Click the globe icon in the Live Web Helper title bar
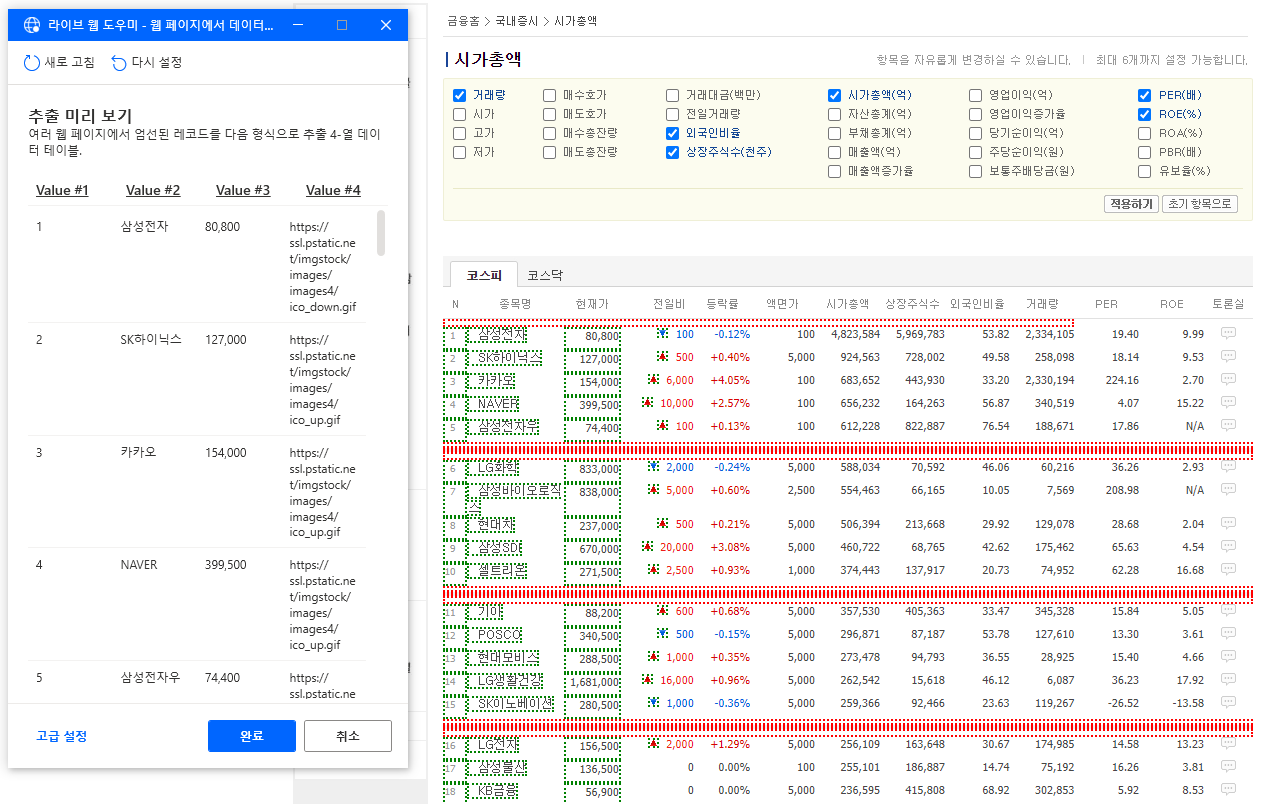The image size is (1272, 804). tap(31, 25)
